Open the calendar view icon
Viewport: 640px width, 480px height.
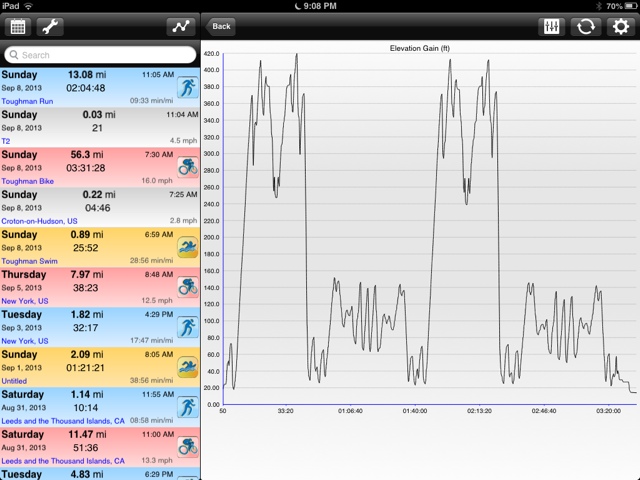tap(18, 27)
